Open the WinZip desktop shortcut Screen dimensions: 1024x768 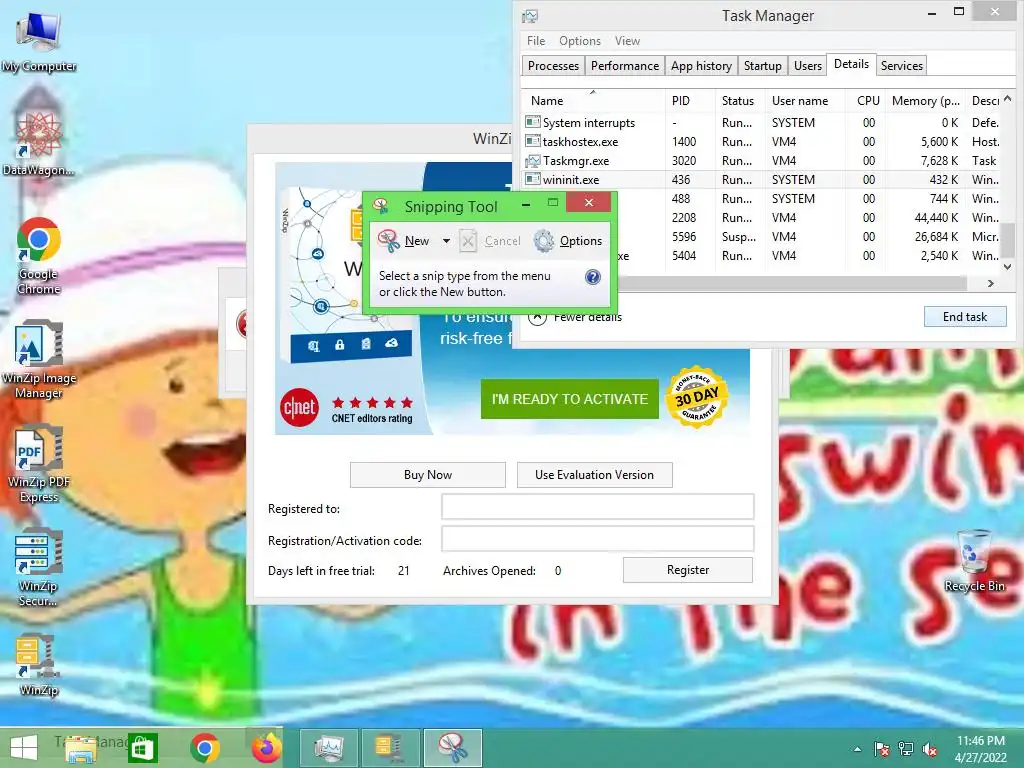click(38, 664)
